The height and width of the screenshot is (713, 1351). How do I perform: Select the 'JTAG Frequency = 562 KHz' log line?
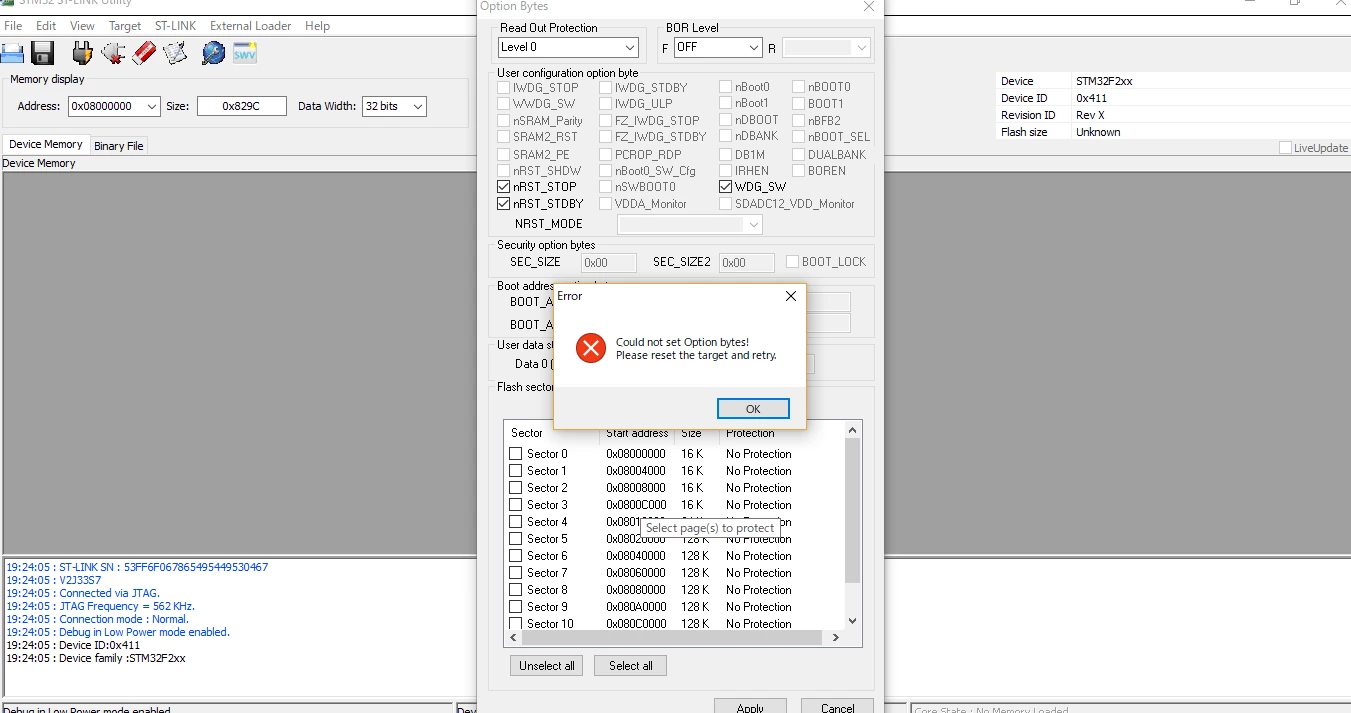pyautogui.click(x=101, y=606)
